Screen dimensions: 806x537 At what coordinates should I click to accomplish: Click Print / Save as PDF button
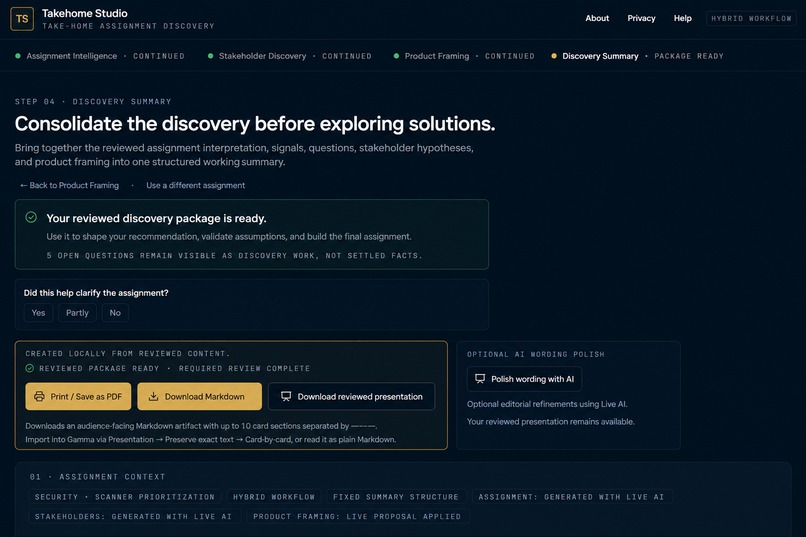coord(78,396)
